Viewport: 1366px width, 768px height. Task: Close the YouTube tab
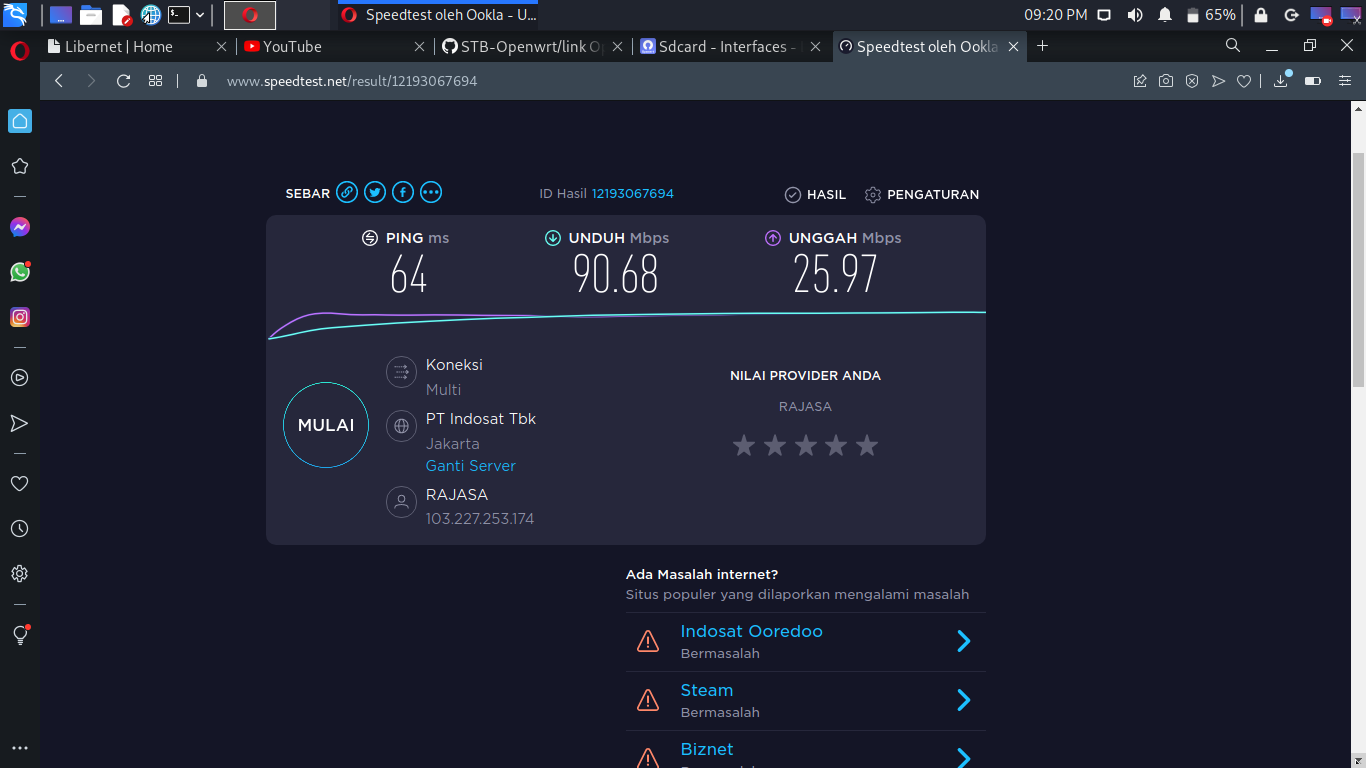tap(419, 46)
